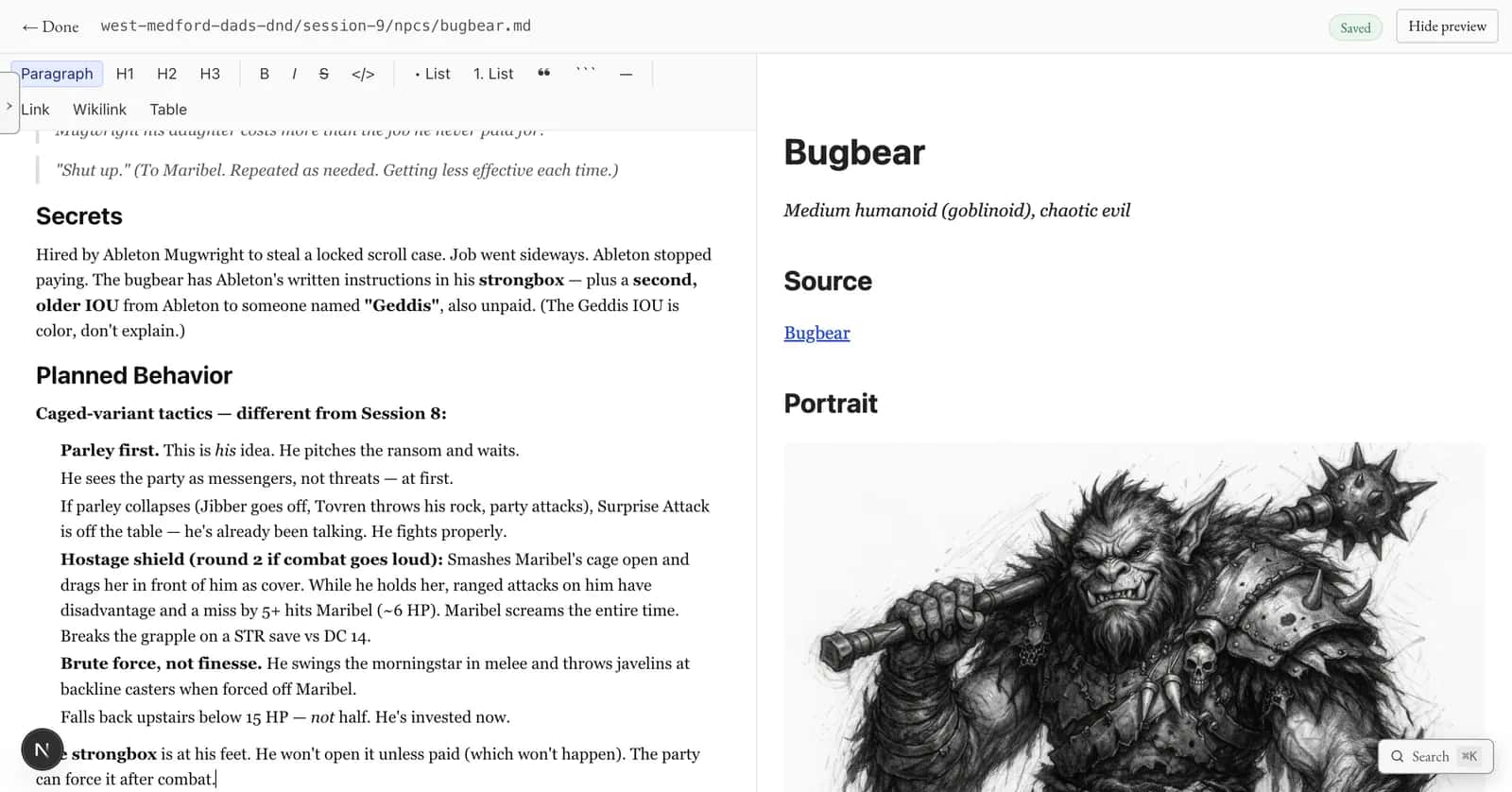Insert a code block with the backticks icon
The height and width of the screenshot is (792, 1512).
(586, 71)
